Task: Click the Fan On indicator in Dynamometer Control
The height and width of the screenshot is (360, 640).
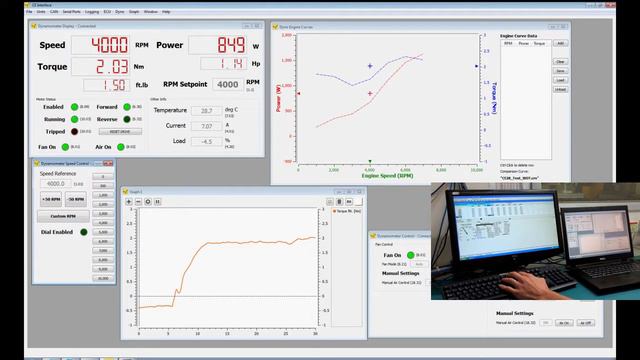Action: pyautogui.click(x=411, y=255)
